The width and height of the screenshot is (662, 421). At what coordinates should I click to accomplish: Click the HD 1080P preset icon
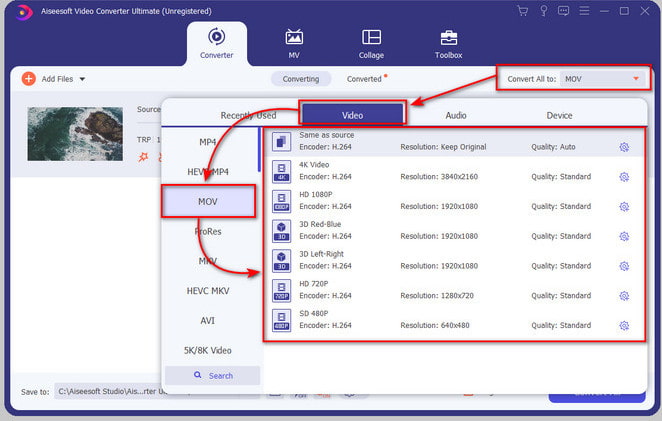[x=282, y=201]
